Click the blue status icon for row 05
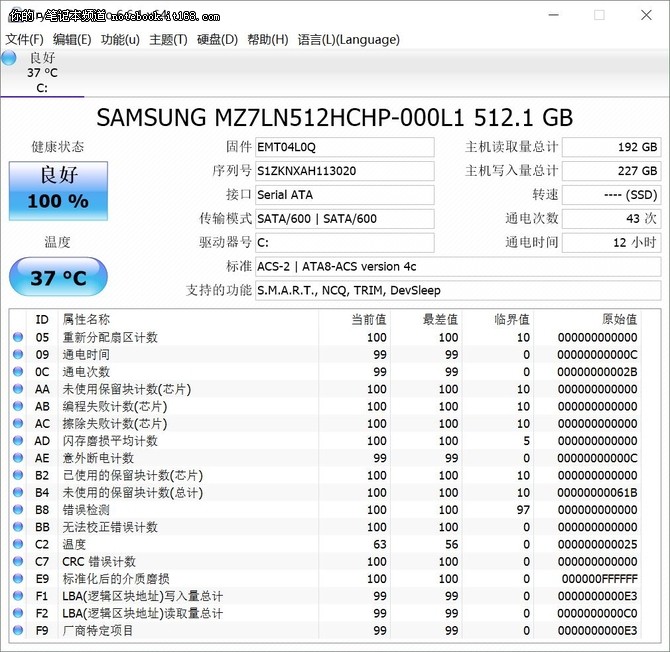The height and width of the screenshot is (652, 670). click(18, 338)
